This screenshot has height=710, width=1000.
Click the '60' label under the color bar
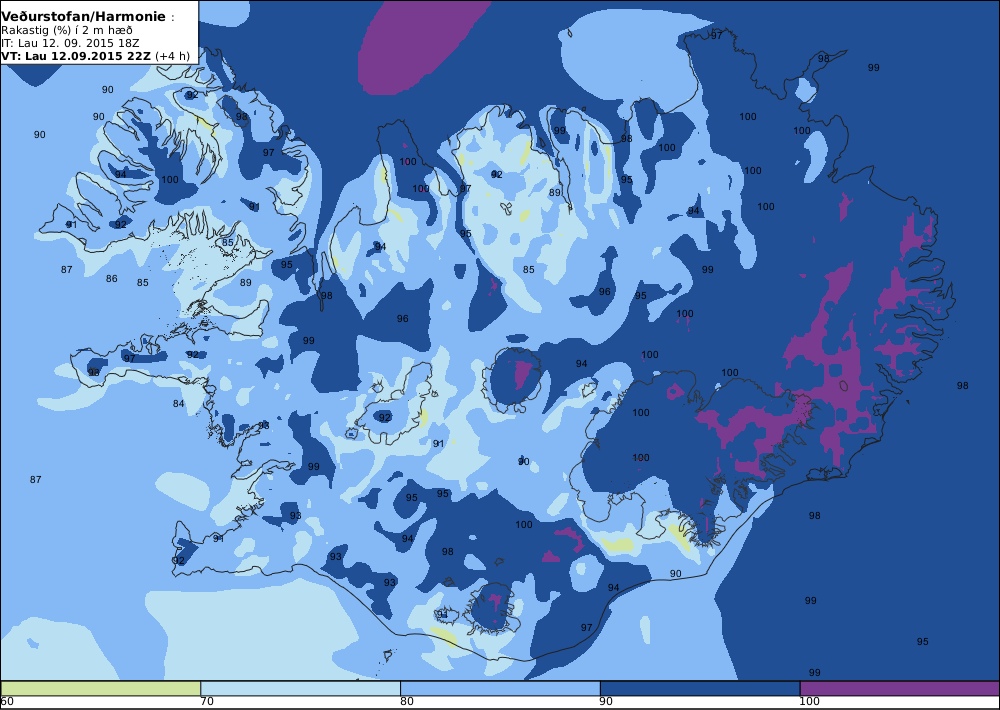pos(7,702)
